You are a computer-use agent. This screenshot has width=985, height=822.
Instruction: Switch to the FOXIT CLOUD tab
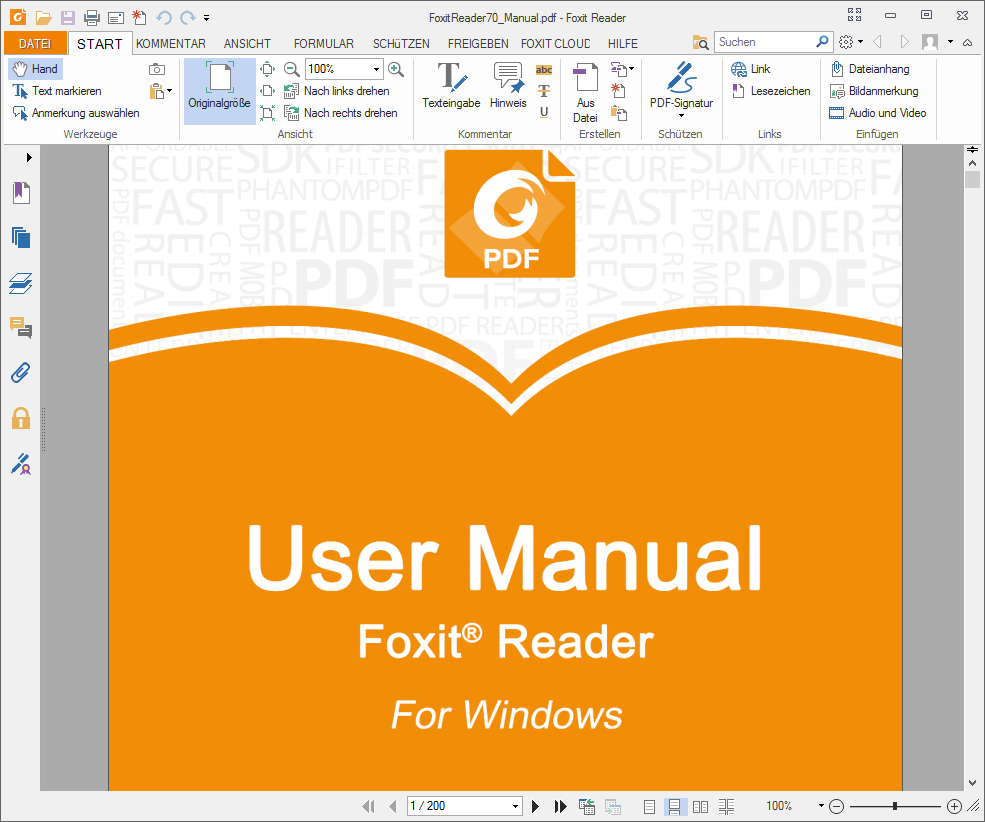click(555, 43)
